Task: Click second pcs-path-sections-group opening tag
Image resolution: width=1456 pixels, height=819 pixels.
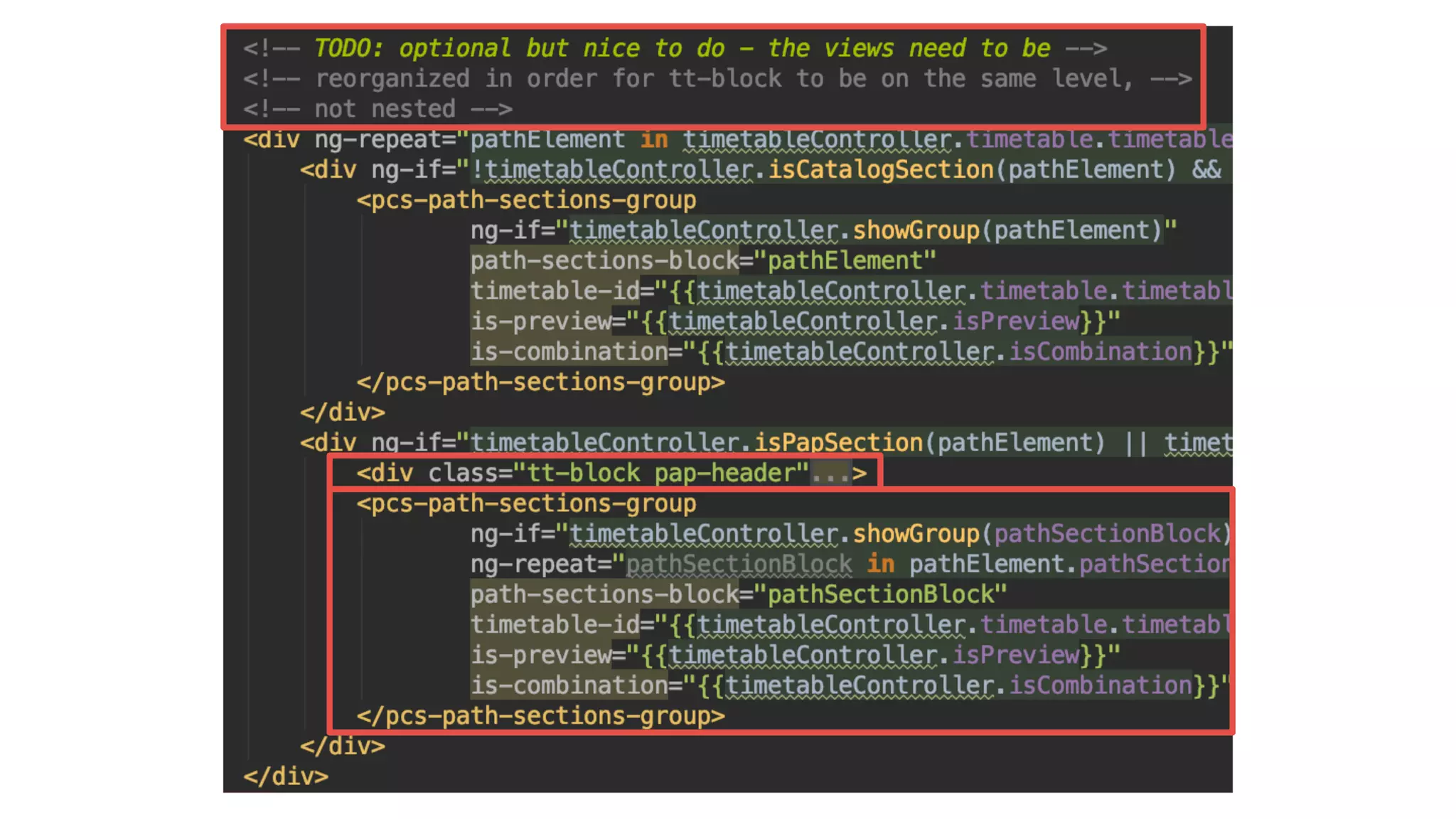Action: point(526,504)
